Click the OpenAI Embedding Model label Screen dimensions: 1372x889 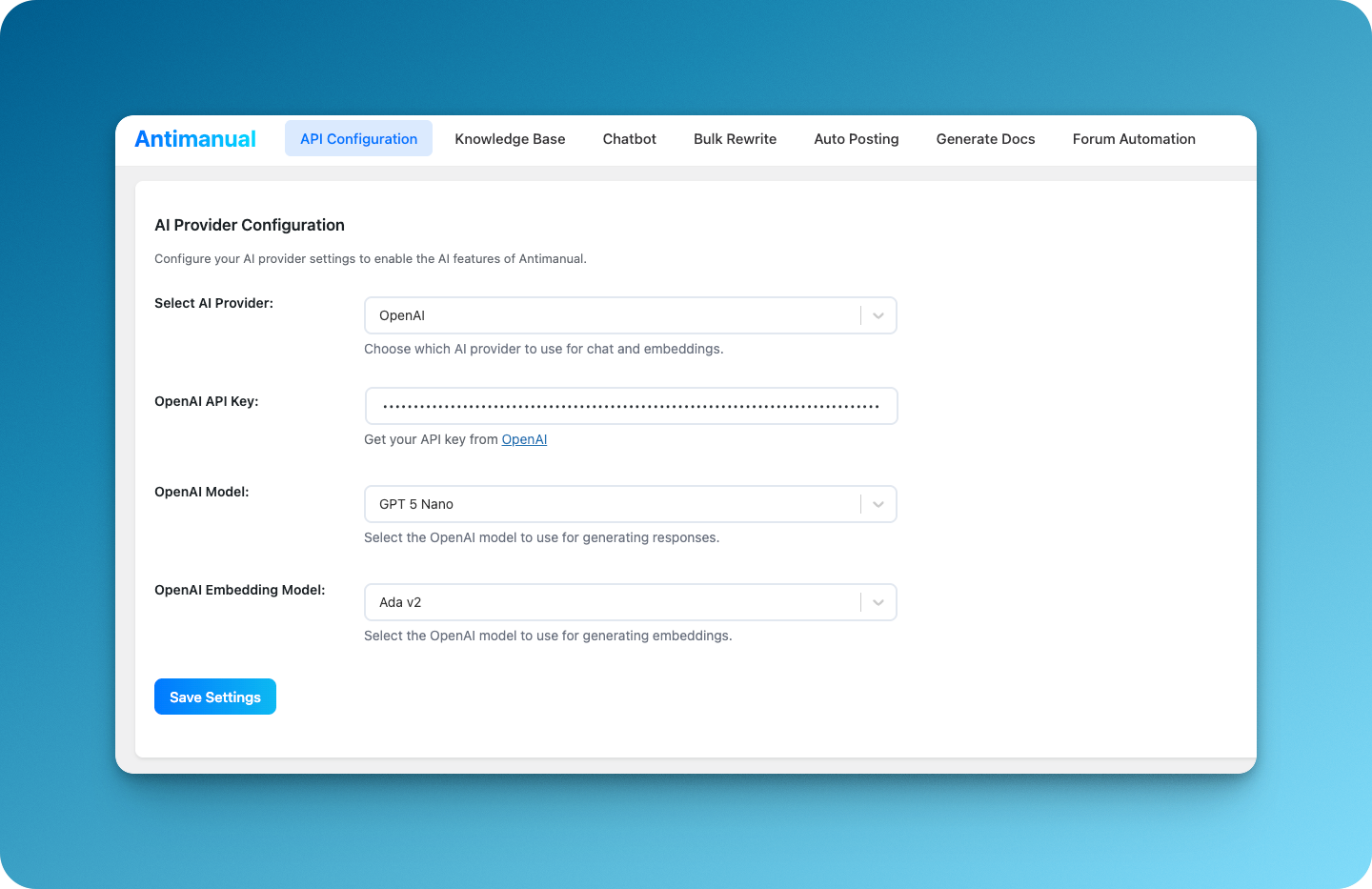point(239,590)
